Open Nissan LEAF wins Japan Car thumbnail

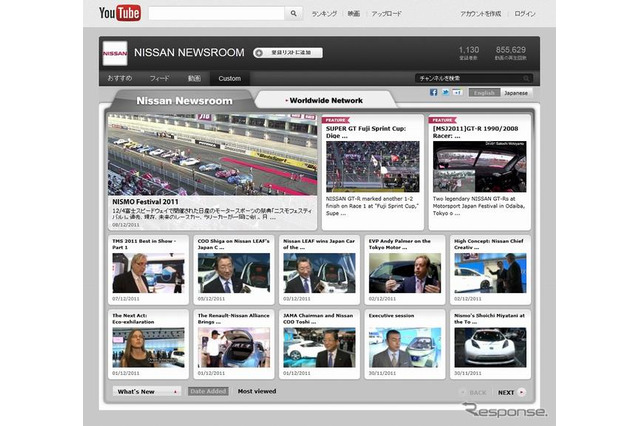[x=320, y=273]
